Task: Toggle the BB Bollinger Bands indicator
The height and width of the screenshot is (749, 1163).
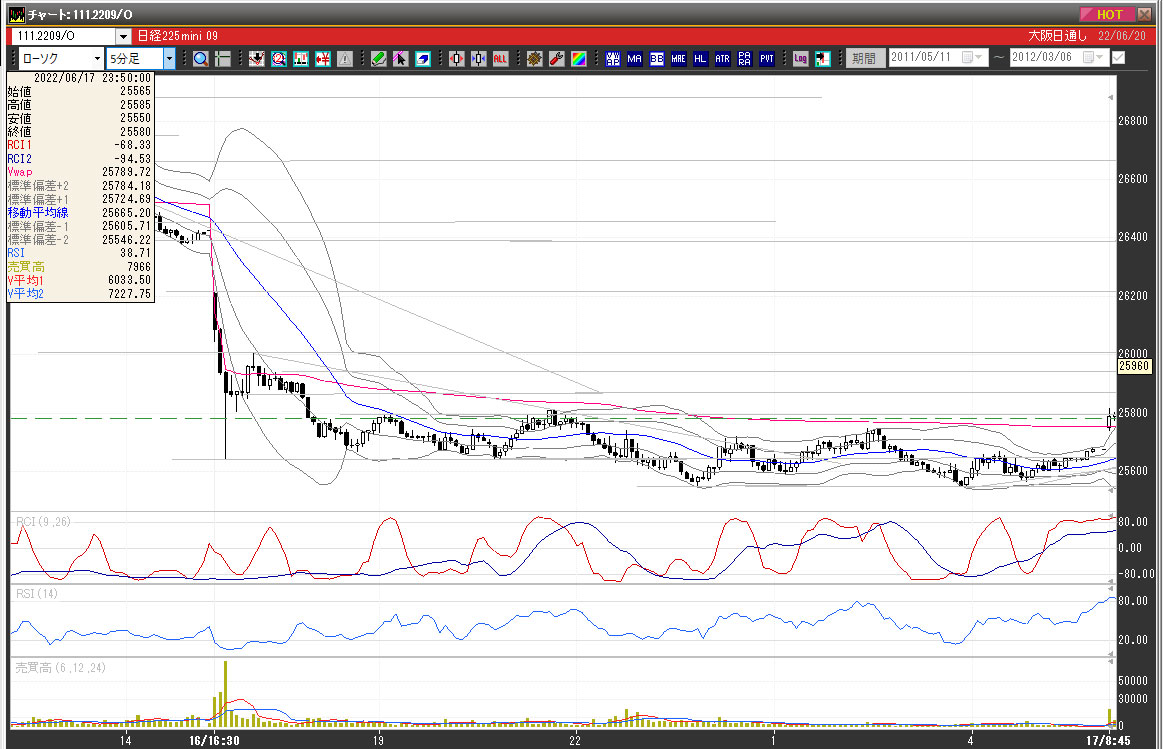Action: (x=656, y=59)
